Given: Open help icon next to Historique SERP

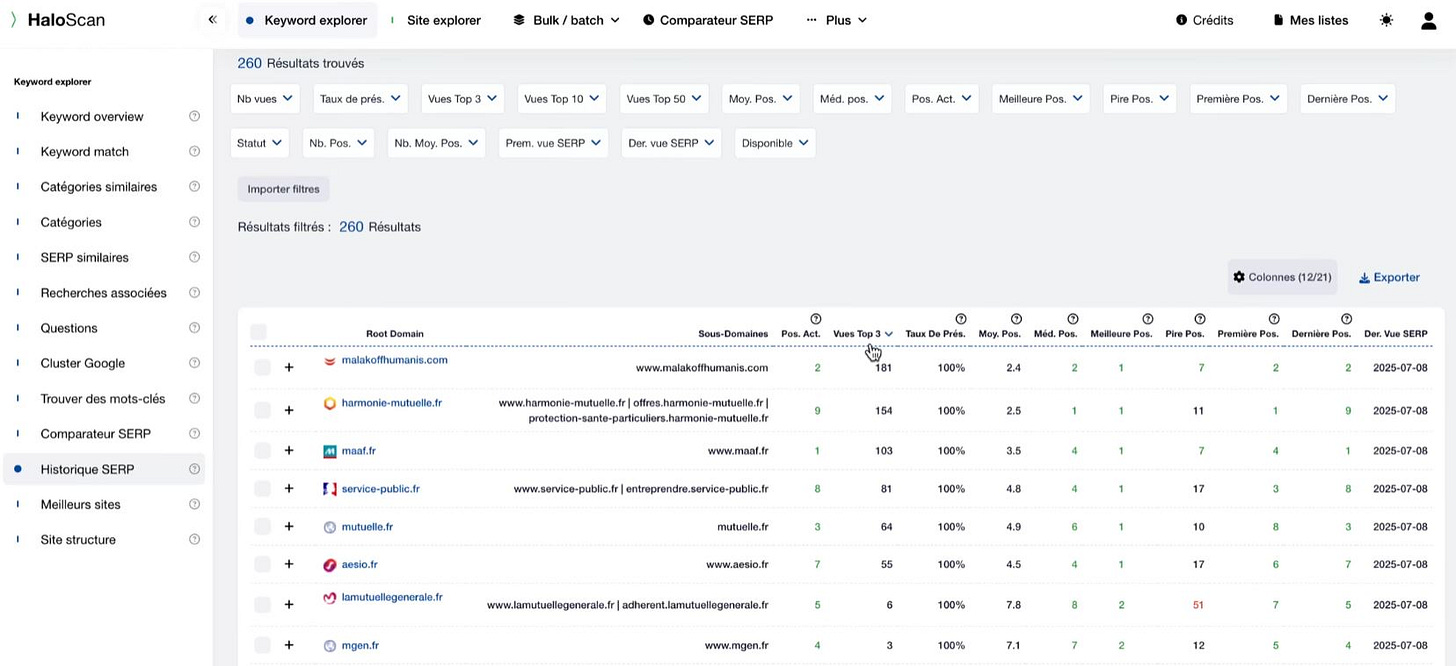Looking at the screenshot, I should point(195,469).
